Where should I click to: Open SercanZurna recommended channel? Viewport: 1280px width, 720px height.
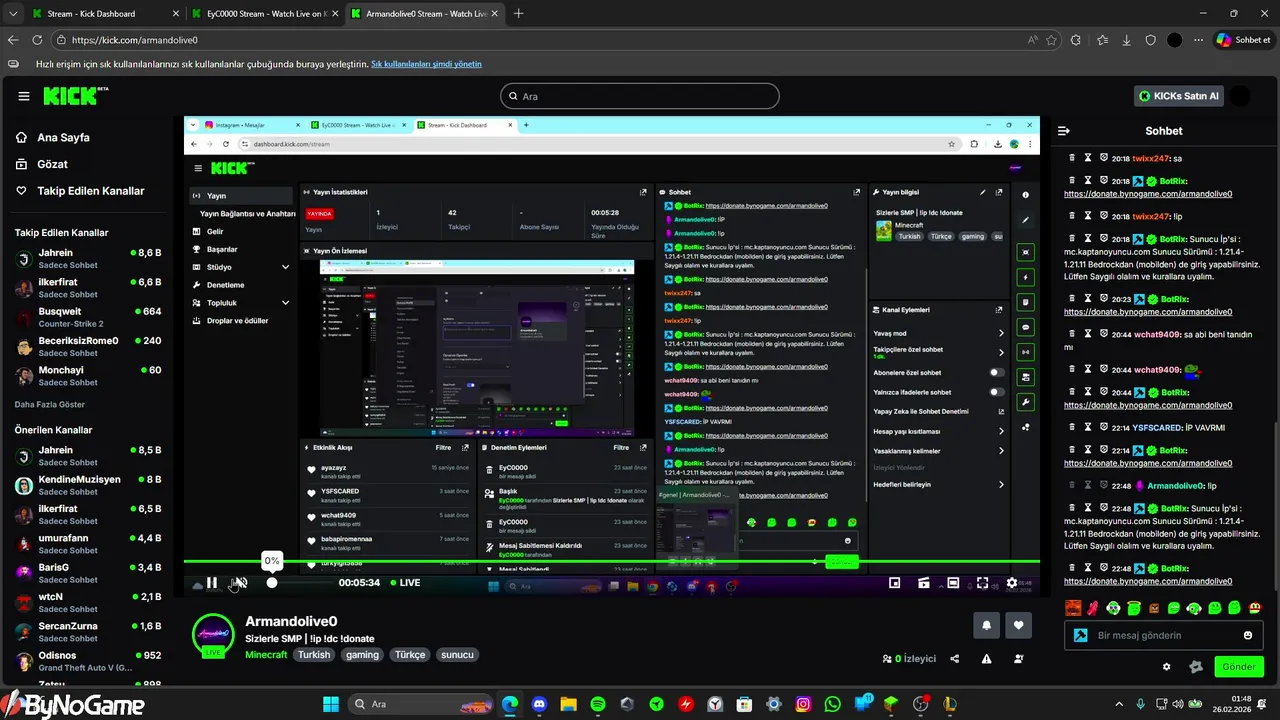point(88,632)
